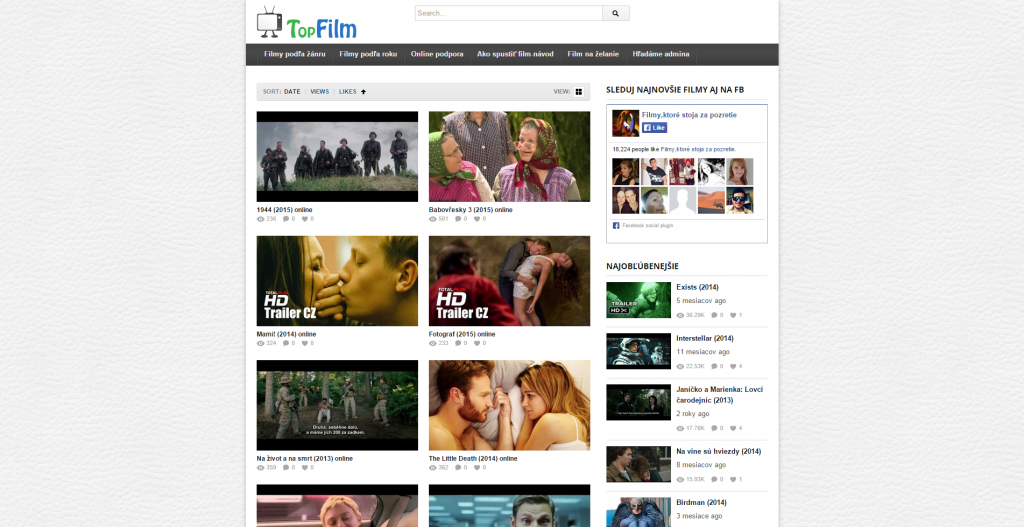Click heart icon under 1944 (2015) online
The width and height of the screenshot is (1024, 527).
[x=304, y=219]
